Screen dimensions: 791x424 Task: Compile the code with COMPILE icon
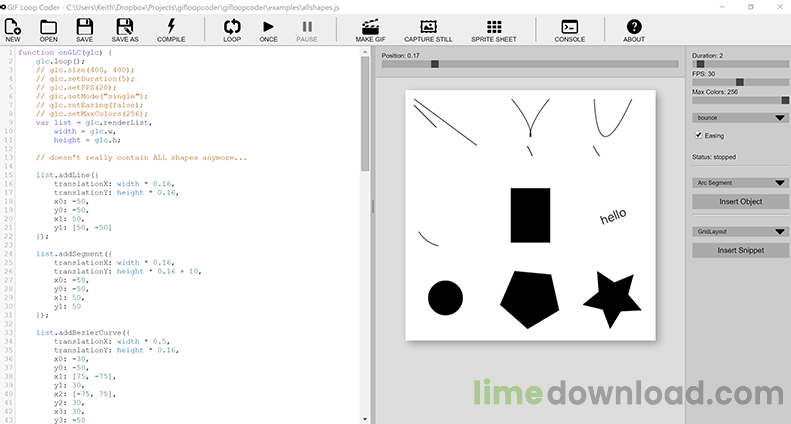tap(171, 29)
